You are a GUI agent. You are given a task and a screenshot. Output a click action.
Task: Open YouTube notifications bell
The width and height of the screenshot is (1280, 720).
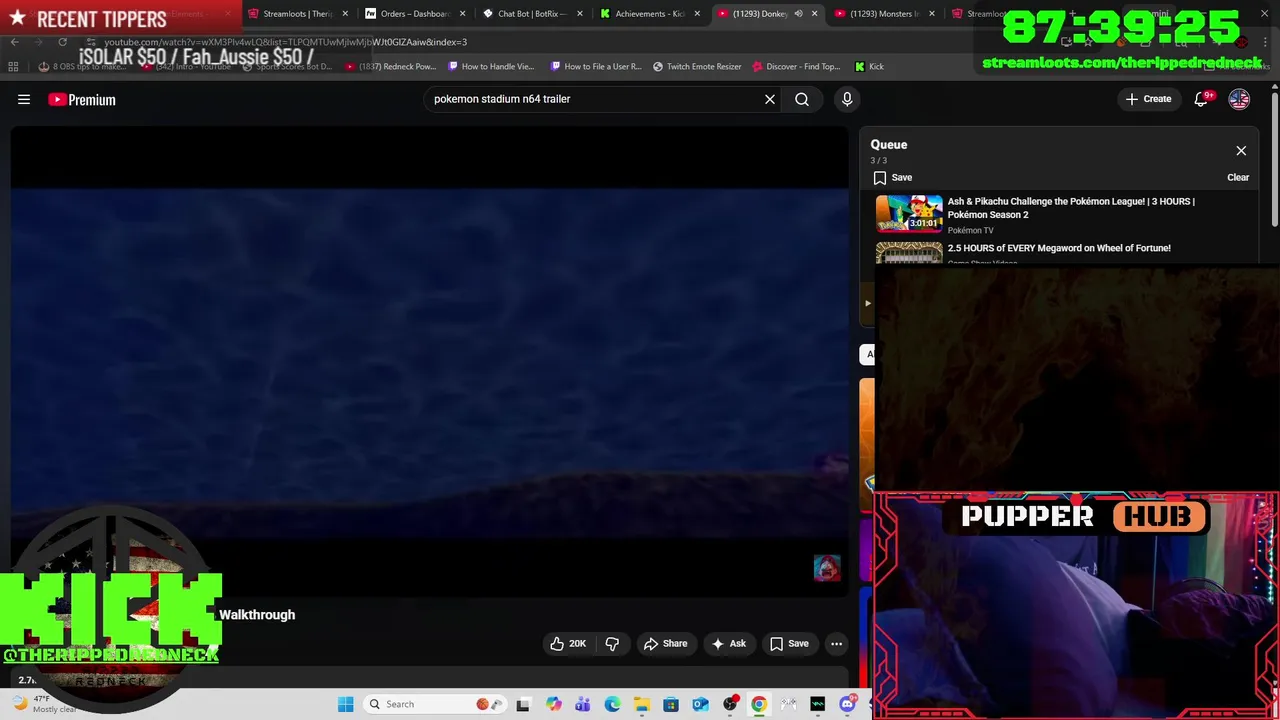coord(1202,99)
